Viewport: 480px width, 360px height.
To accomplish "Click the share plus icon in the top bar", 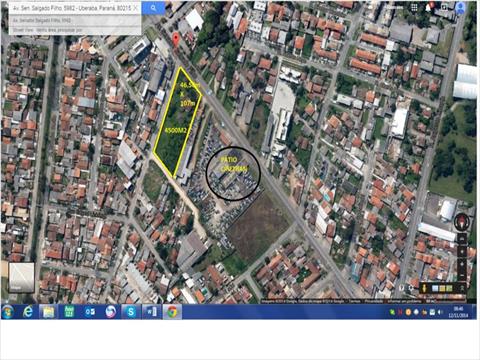I will (444, 7).
